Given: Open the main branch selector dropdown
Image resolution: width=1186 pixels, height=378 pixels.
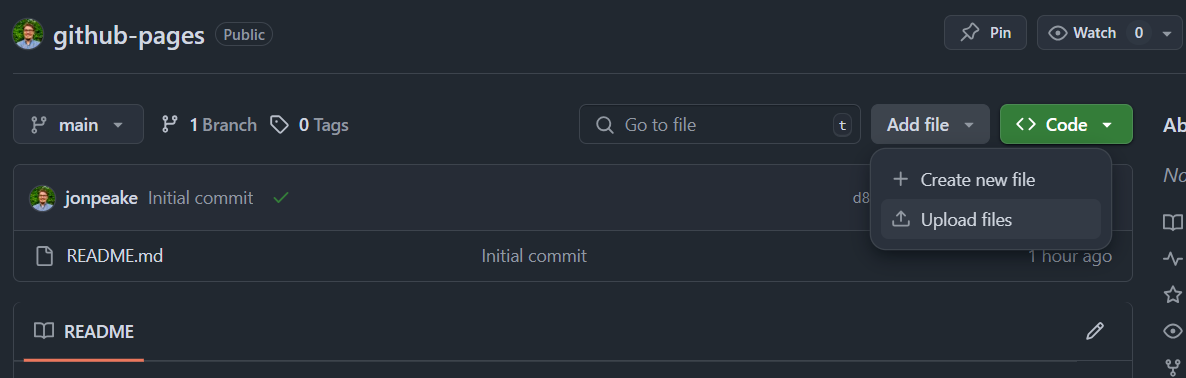Looking at the screenshot, I should [78, 124].
